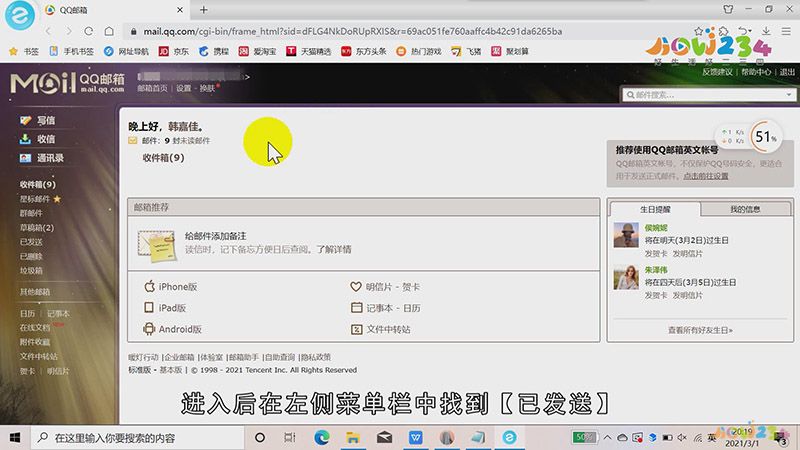This screenshot has height=450, width=800.
Task: Open 其他邮箱 in sidebar
Action: click(x=35, y=292)
